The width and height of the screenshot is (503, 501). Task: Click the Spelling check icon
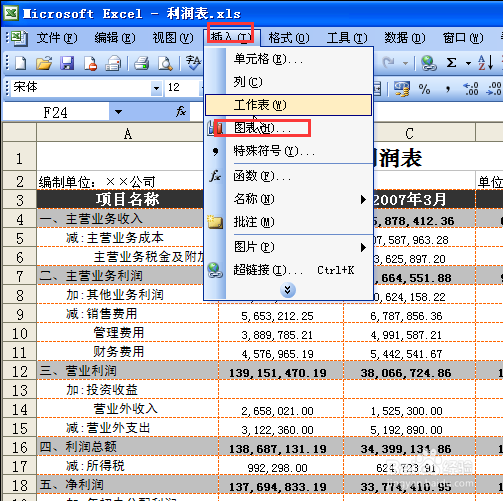point(165,63)
